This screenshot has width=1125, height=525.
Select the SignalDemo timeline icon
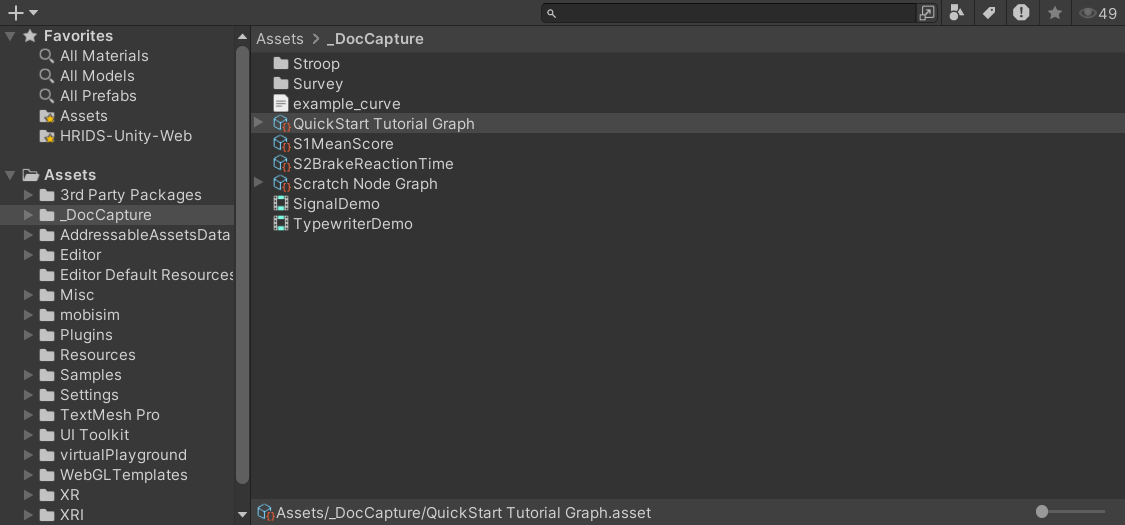pos(281,204)
